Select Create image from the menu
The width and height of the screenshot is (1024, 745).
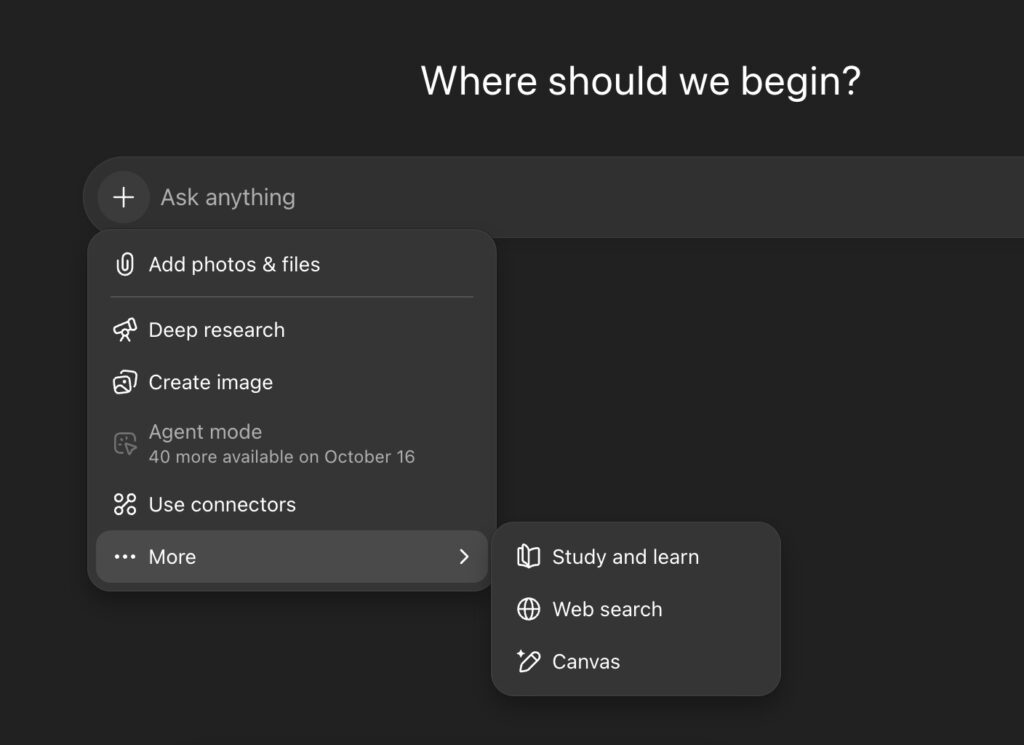pos(210,382)
